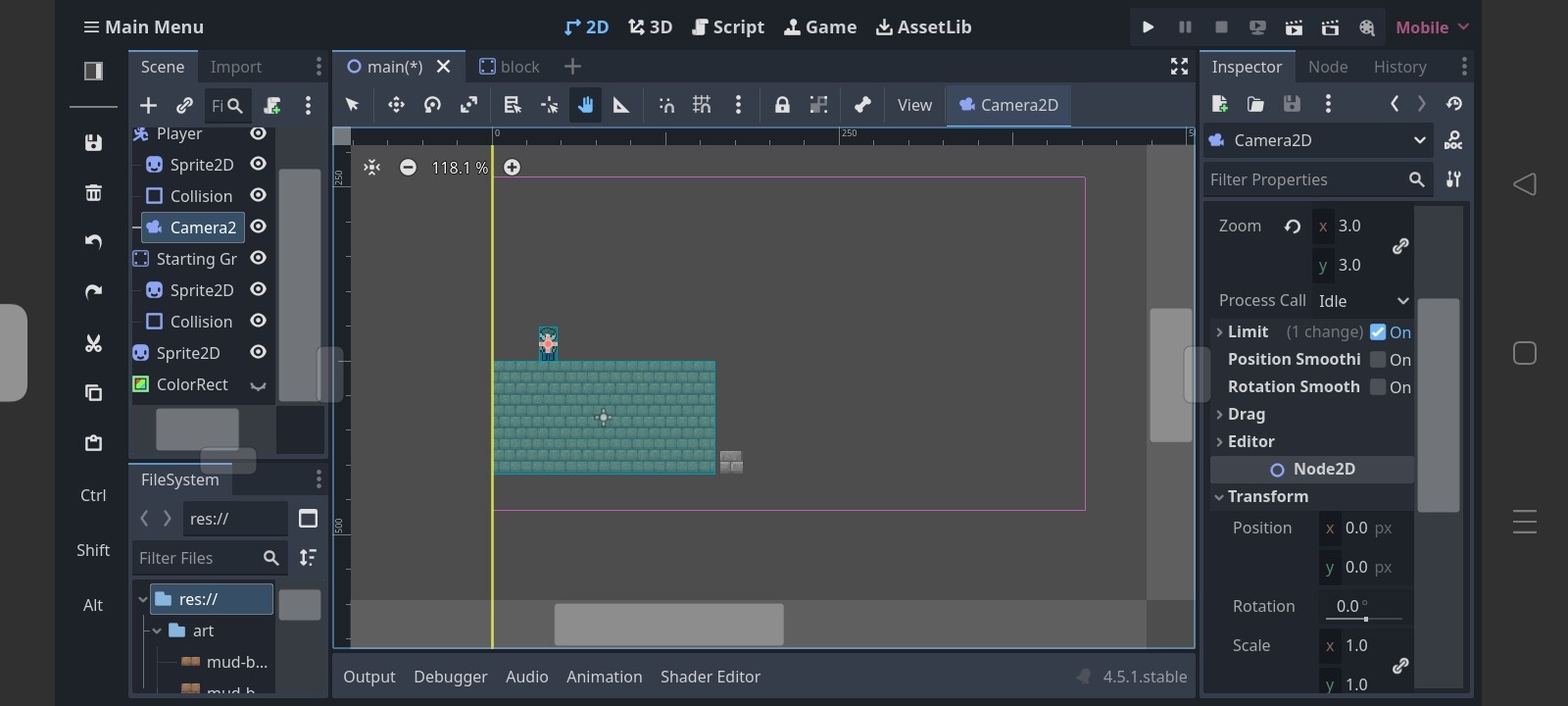Open the Process Callback Idle dropdown
Viewport: 1568px width, 706px height.
[x=1362, y=301]
